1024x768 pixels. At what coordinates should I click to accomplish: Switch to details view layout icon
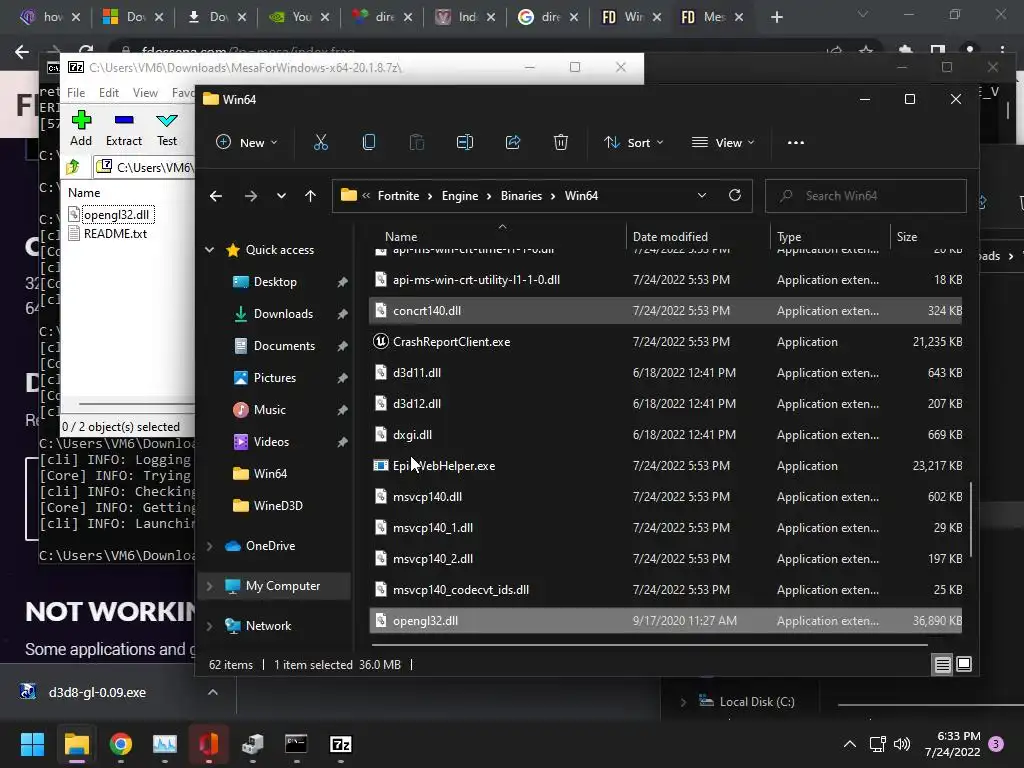point(942,665)
